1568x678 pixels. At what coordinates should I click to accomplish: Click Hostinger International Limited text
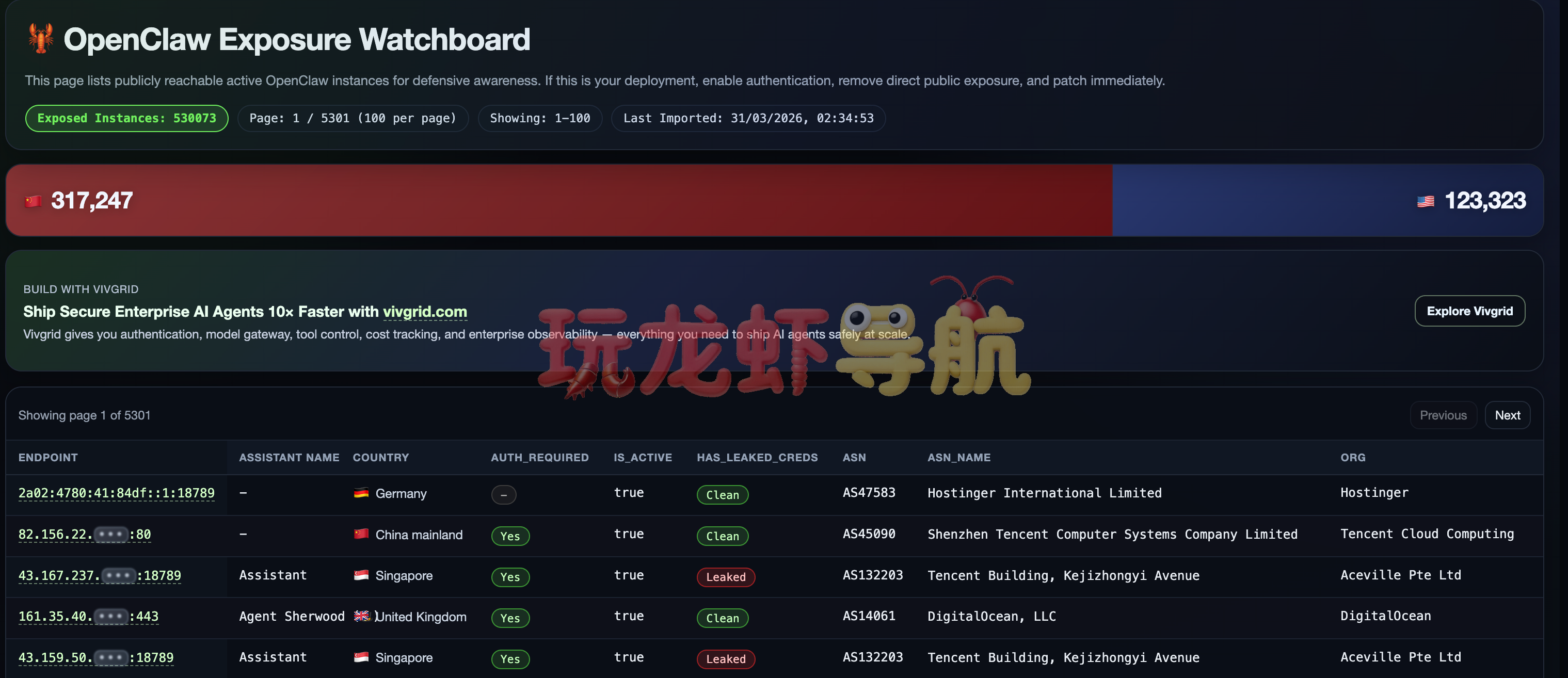[1045, 493]
